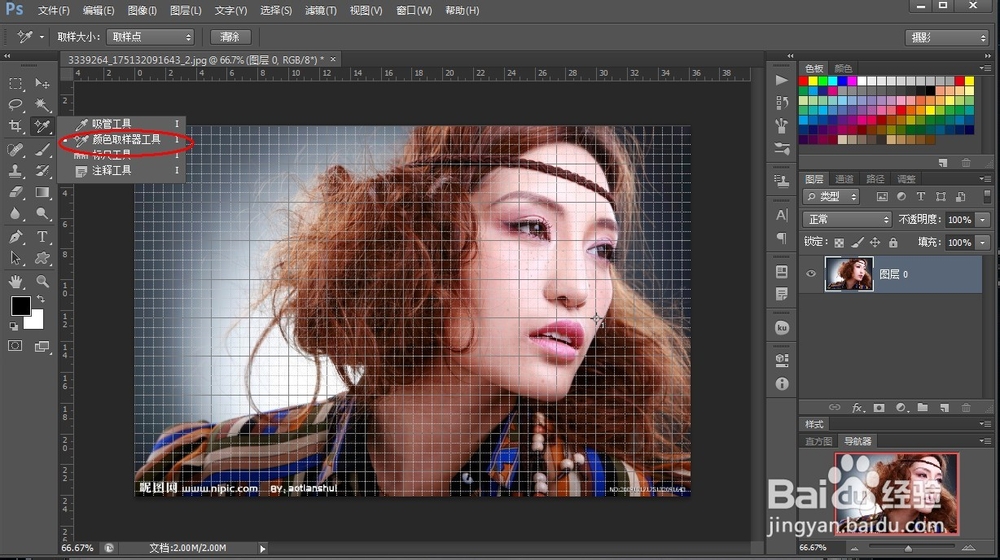Image resolution: width=1000 pixels, height=560 pixels.
Task: Select the Zoom tool
Action: (42, 281)
